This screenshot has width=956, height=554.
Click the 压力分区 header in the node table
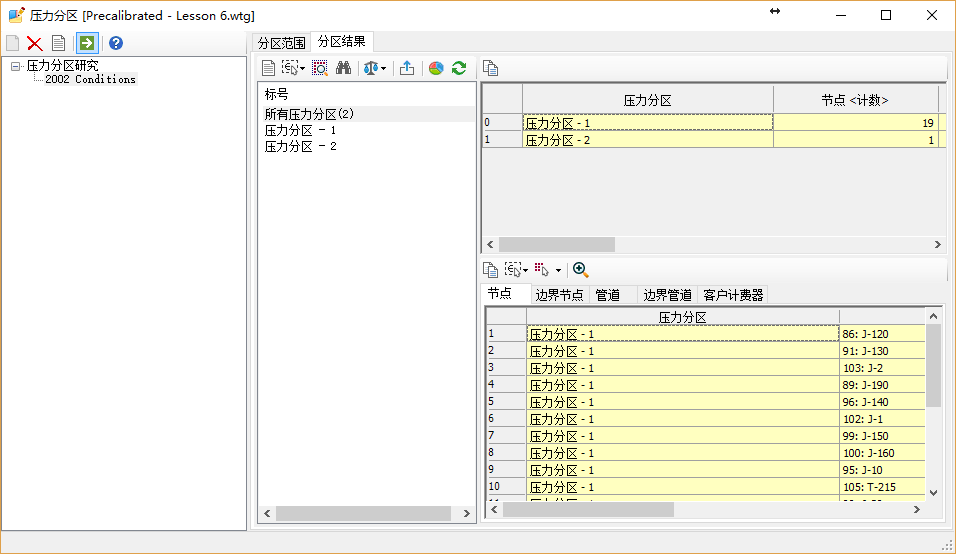pyautogui.click(x=682, y=317)
